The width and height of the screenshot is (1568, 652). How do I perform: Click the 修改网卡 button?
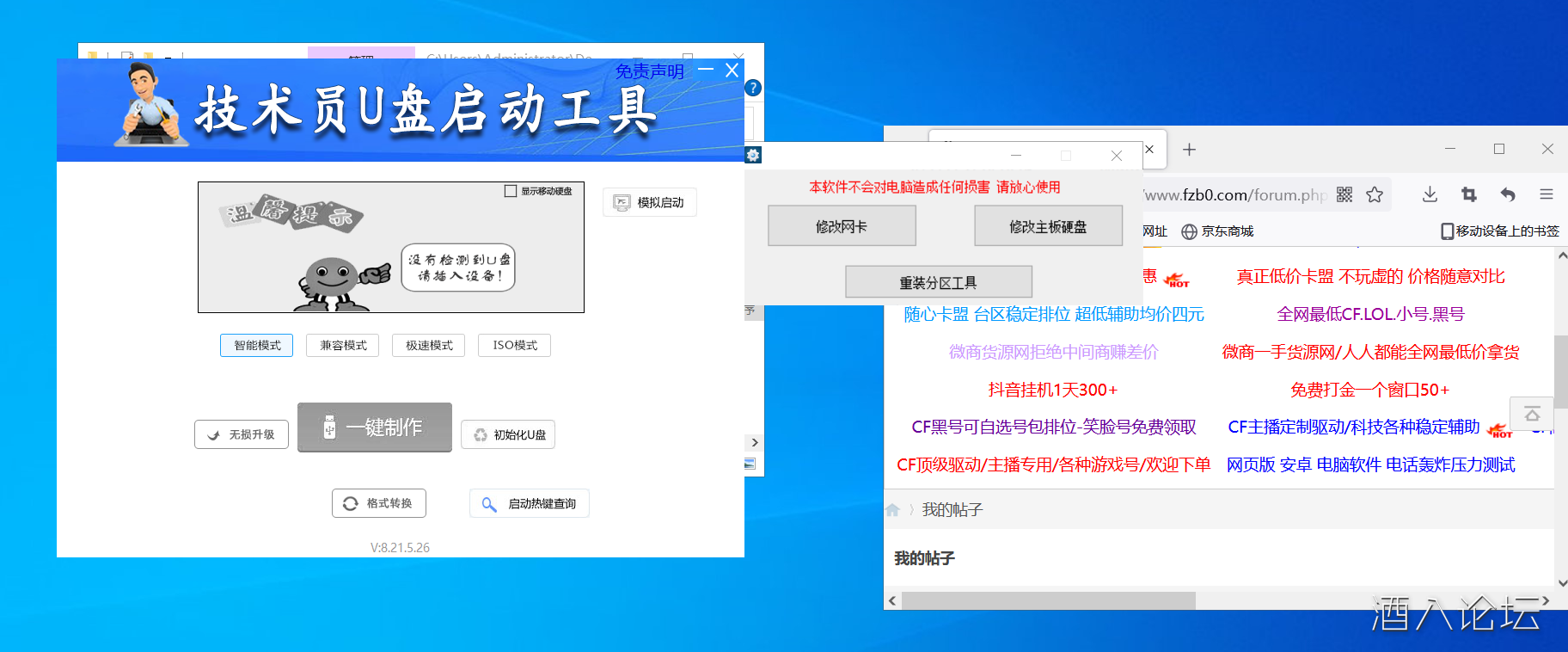point(842,226)
